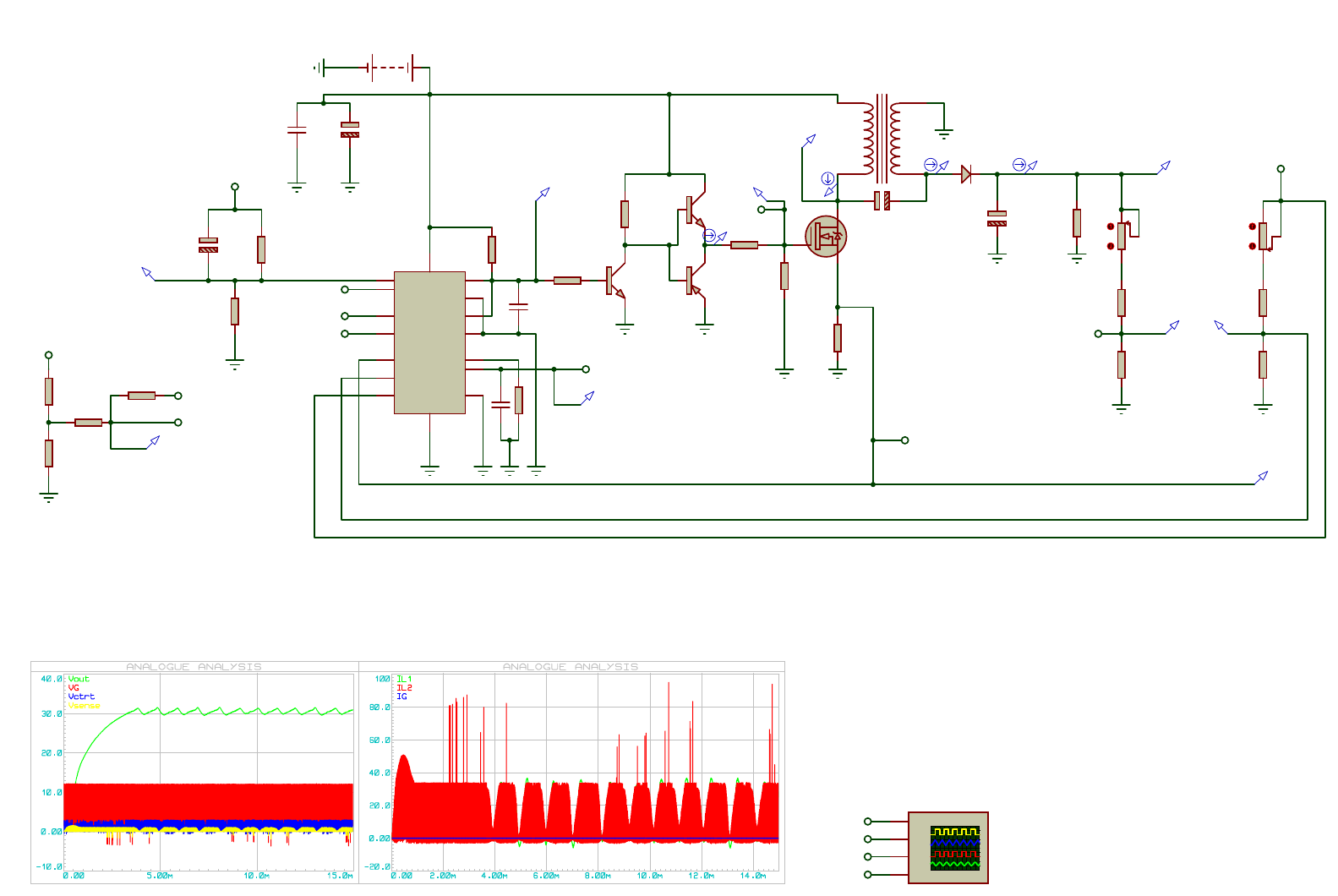Click the right graph's ANALOGUE ANALYSIS title bar

tap(571, 667)
